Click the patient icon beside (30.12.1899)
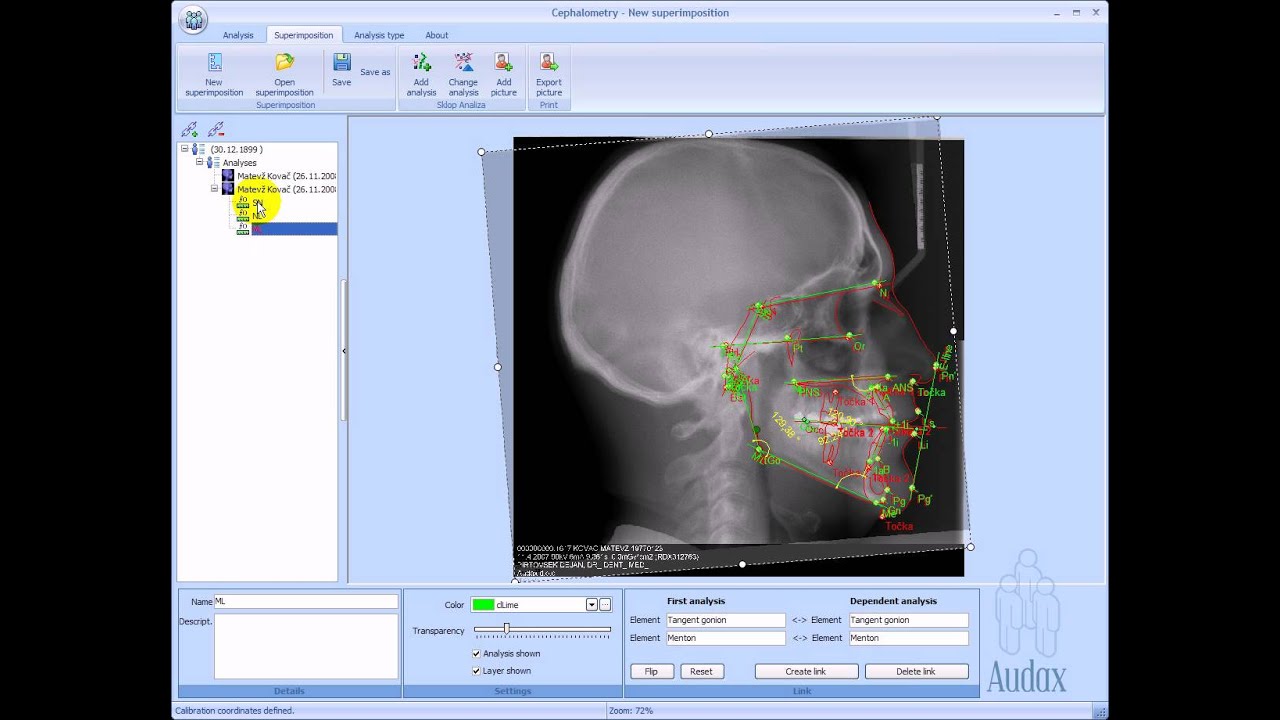1280x720 pixels. pyautogui.click(x=200, y=149)
